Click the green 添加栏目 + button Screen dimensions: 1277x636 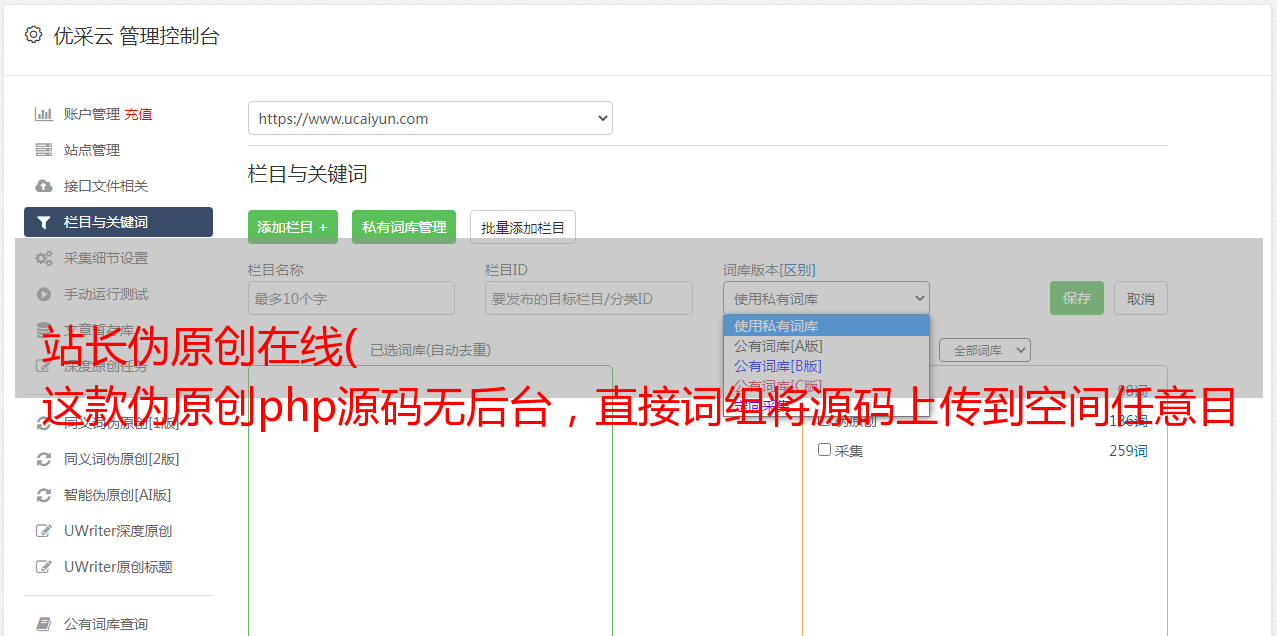coord(293,227)
